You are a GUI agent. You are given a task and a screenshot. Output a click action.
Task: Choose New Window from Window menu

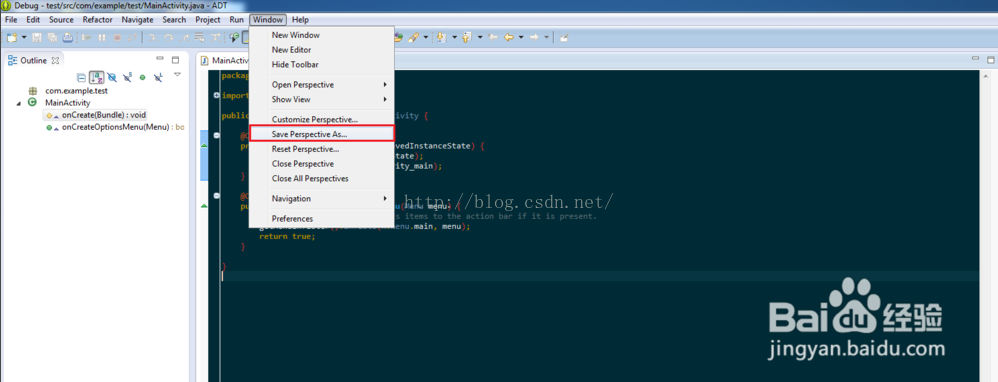click(321, 35)
